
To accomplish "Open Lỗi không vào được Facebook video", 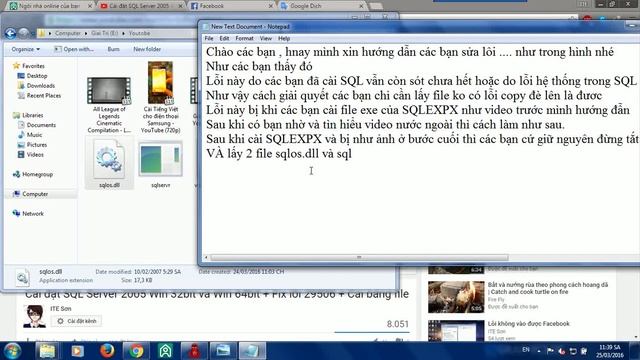I will click(529, 324).
